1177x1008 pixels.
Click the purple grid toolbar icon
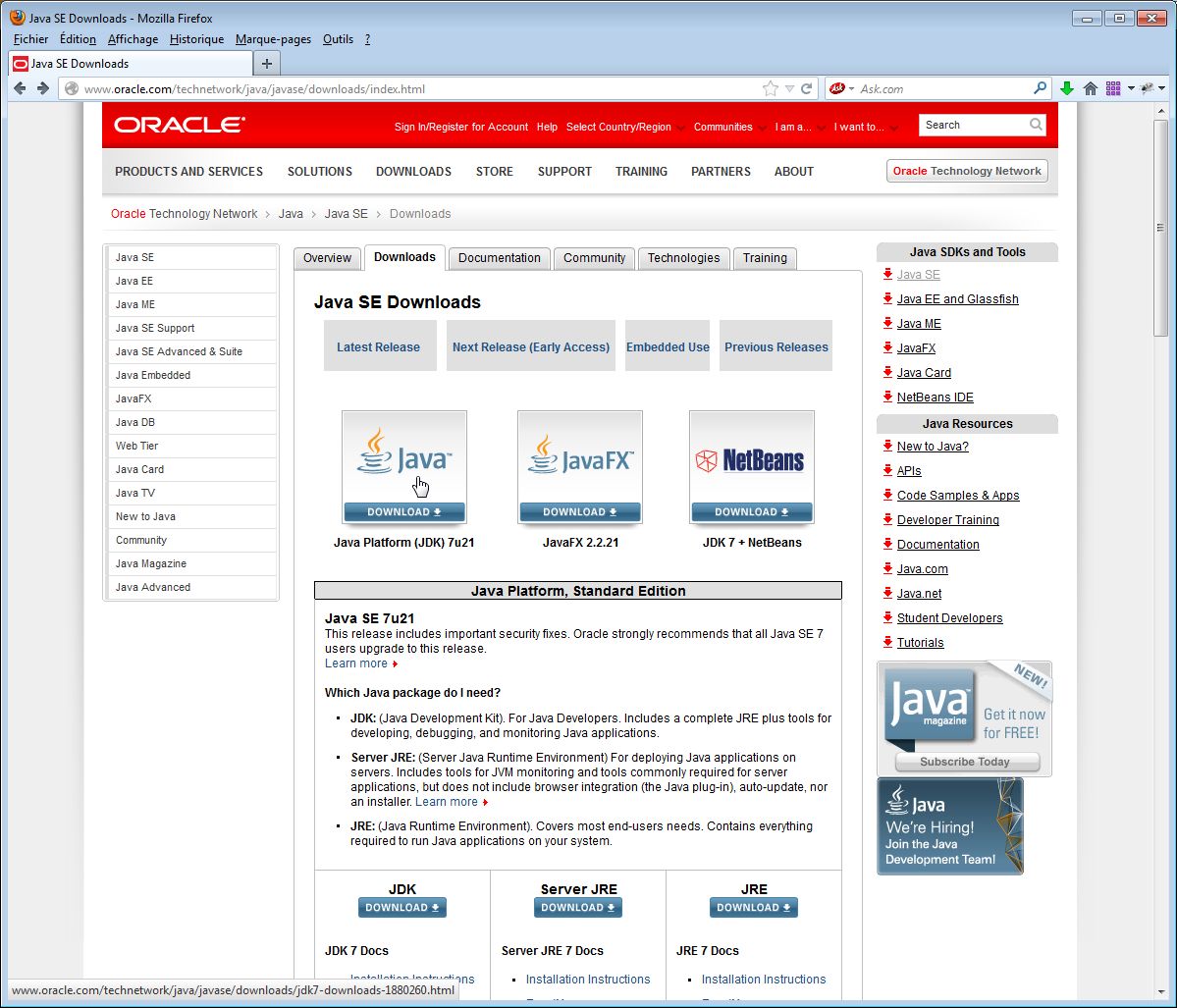pyautogui.click(x=1113, y=88)
